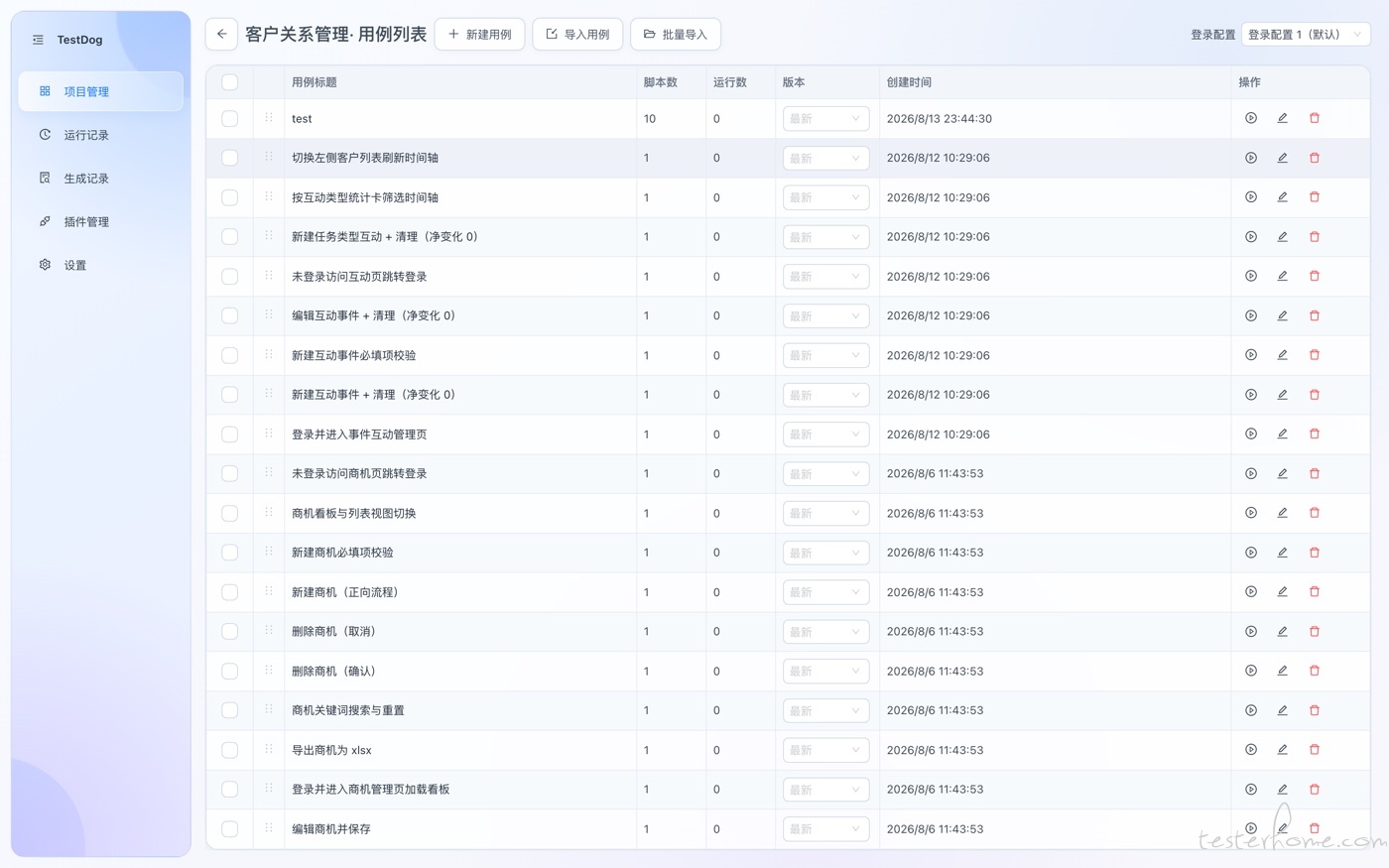1389x868 pixels.
Task: Click the back arrow beside 客户关系管理
Action: coord(221,34)
